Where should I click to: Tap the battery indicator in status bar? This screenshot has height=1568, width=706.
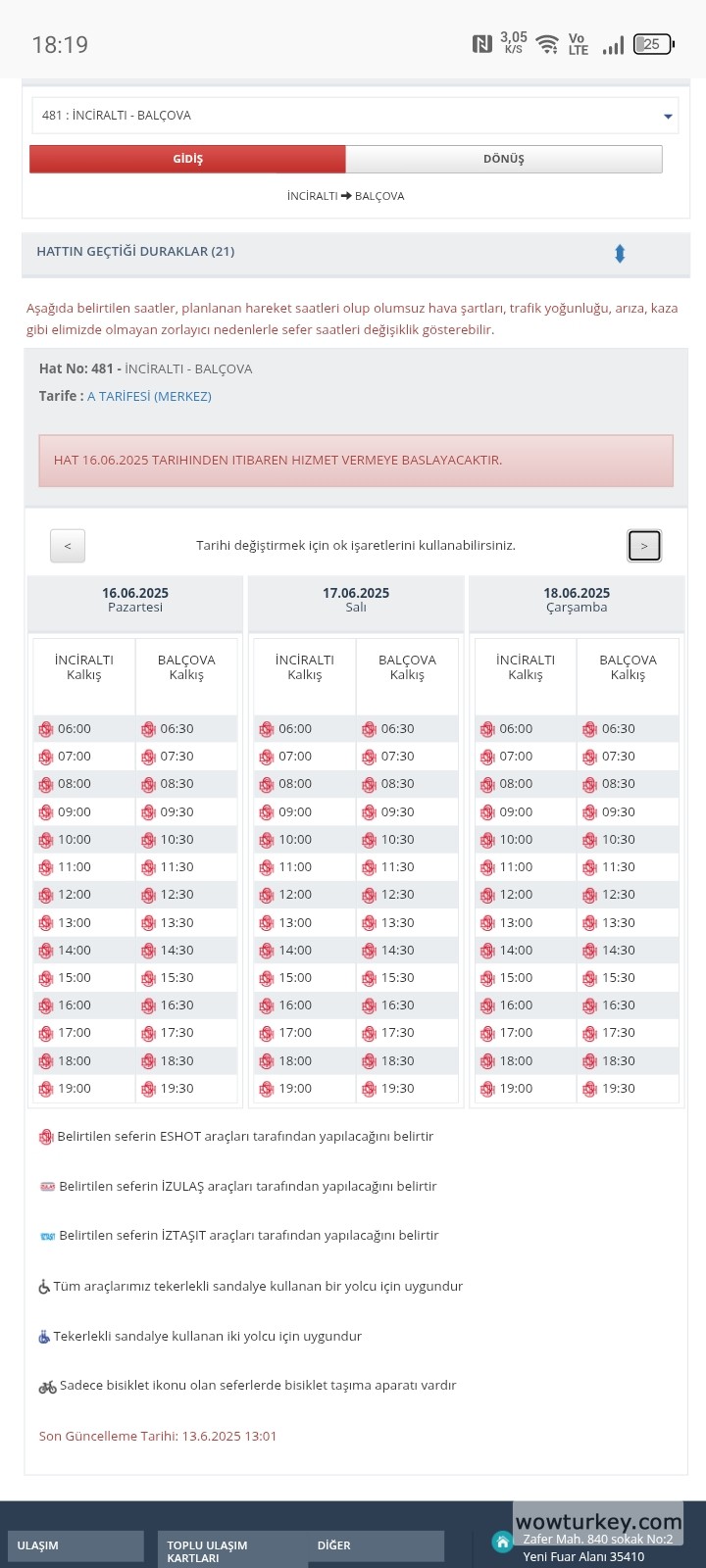[x=653, y=44]
